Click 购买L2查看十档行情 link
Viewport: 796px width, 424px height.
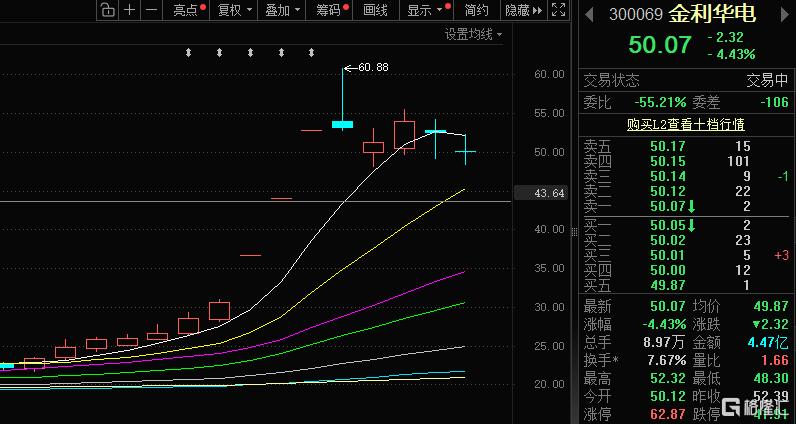pos(685,124)
